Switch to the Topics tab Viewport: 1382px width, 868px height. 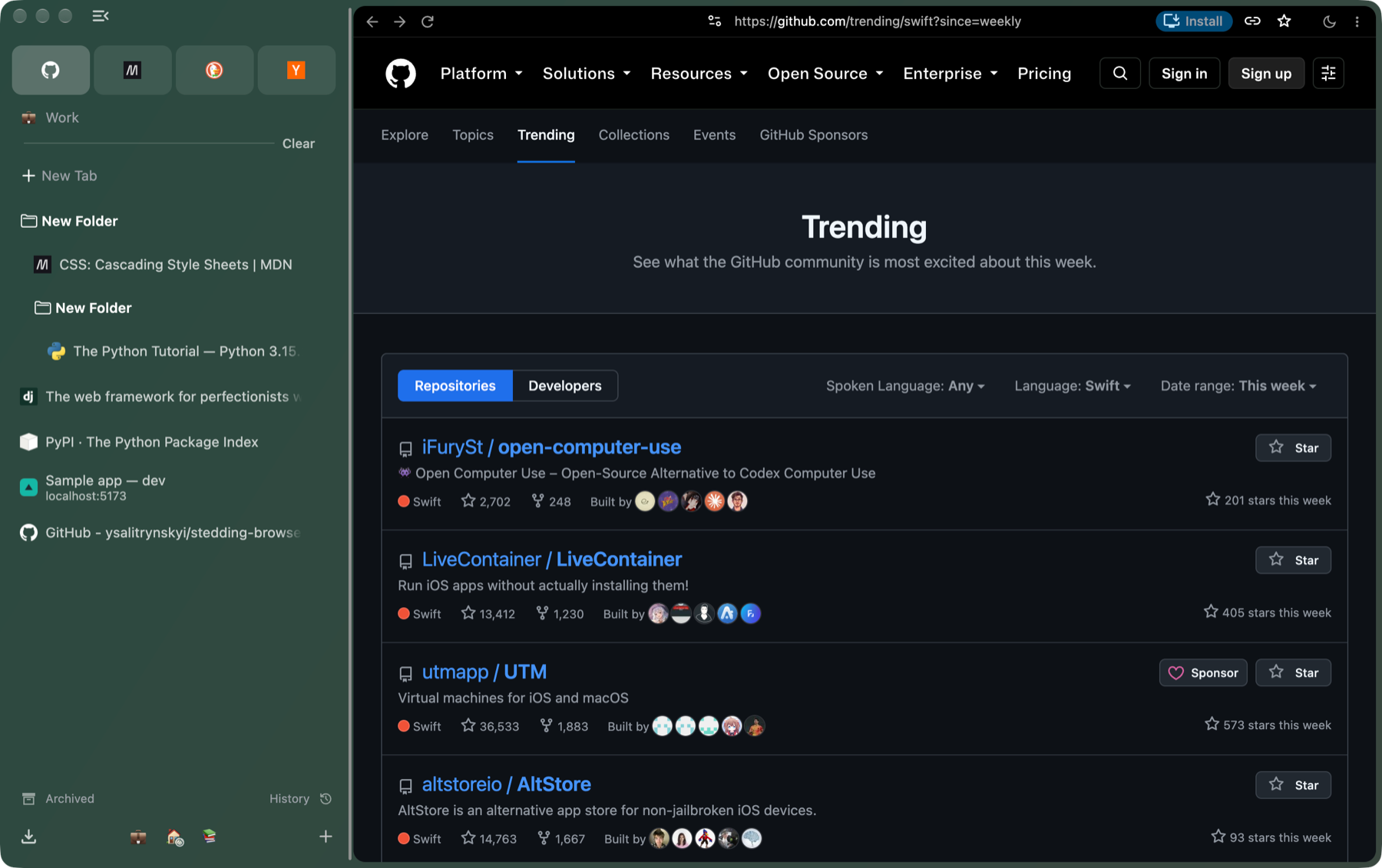click(473, 135)
